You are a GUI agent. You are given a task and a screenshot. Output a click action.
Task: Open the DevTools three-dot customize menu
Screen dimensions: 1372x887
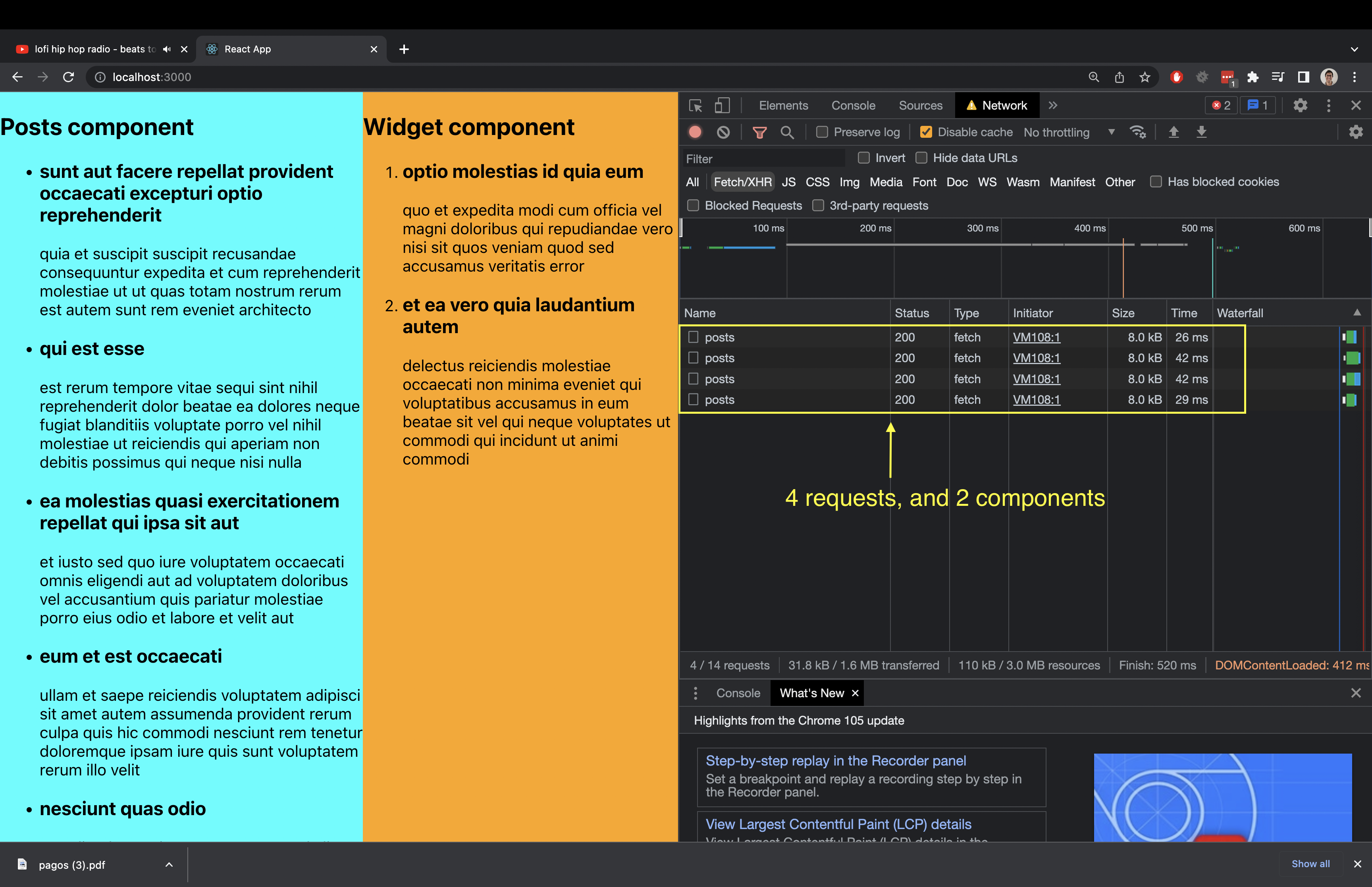coord(1328,105)
